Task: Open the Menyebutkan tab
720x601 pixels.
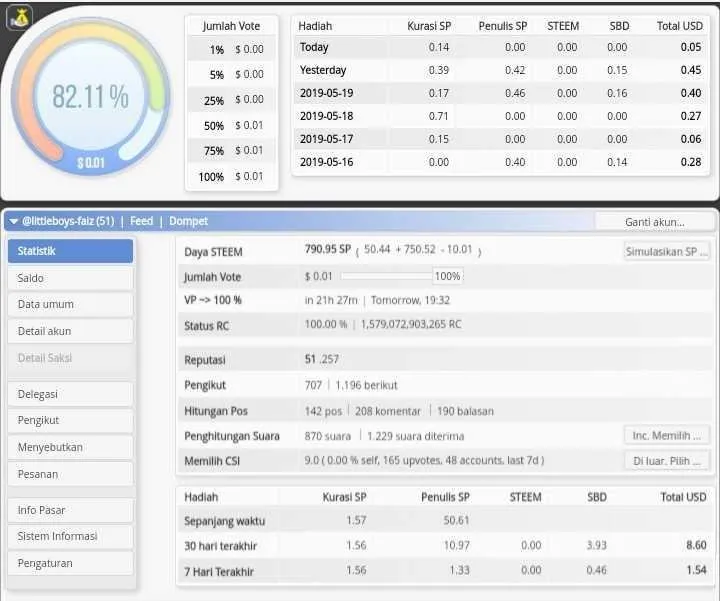Action: click(70, 448)
